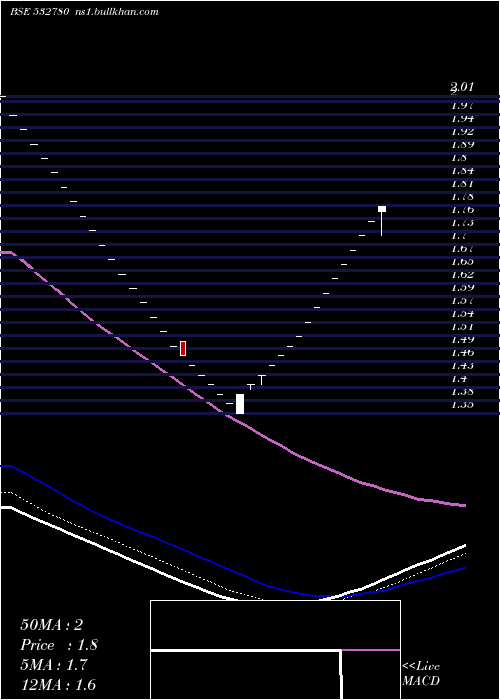Click the 1.78 price axis label

462,196
